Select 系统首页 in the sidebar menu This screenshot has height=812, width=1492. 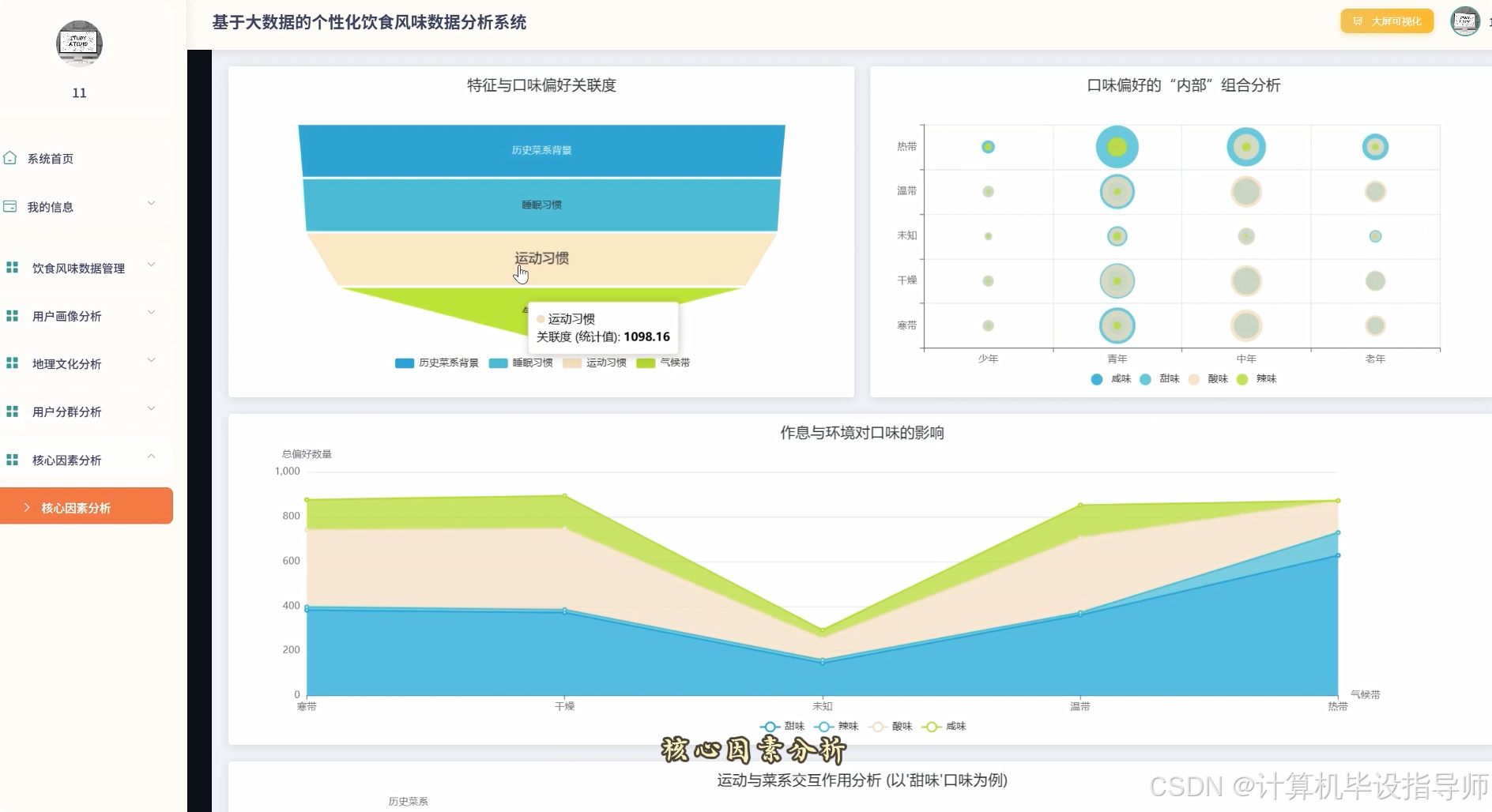pos(50,158)
